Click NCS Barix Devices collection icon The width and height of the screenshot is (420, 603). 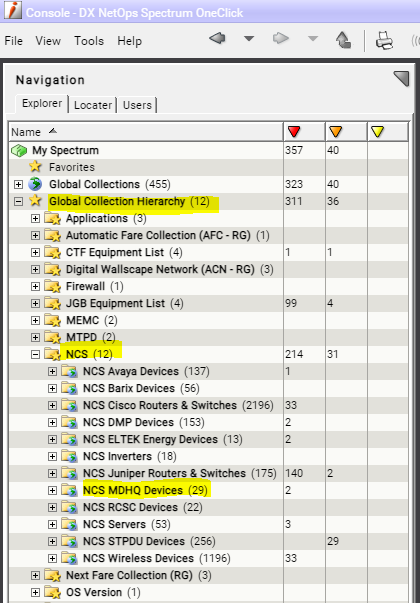click(70, 388)
